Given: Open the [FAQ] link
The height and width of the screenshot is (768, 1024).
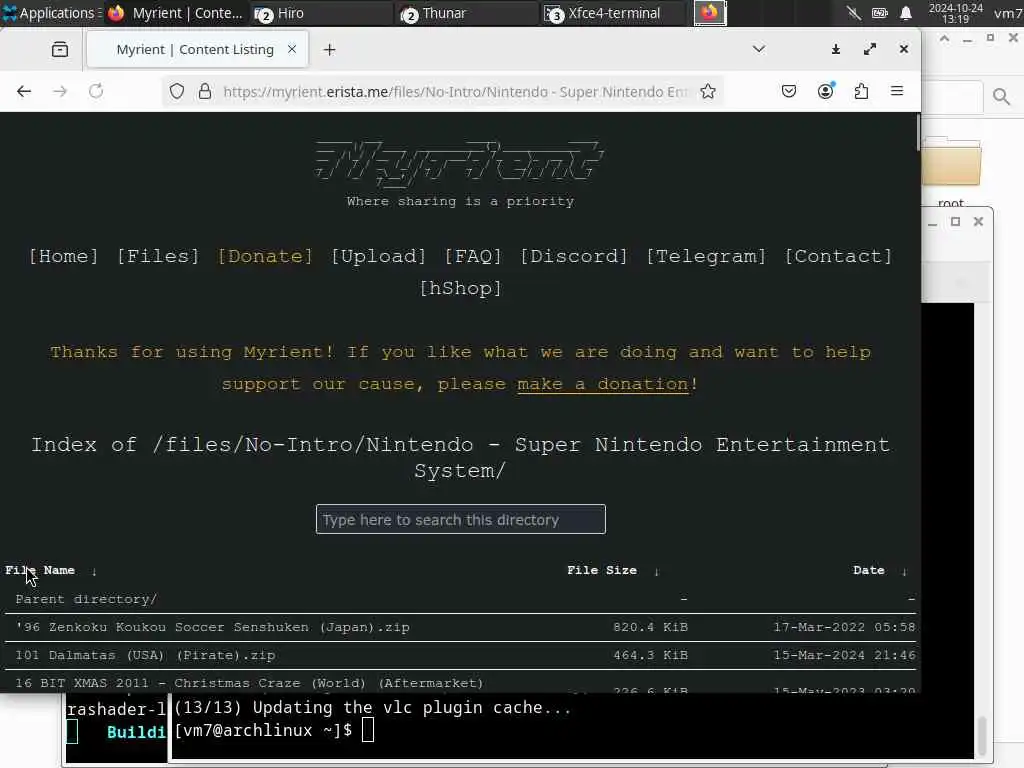Looking at the screenshot, I should (473, 256).
